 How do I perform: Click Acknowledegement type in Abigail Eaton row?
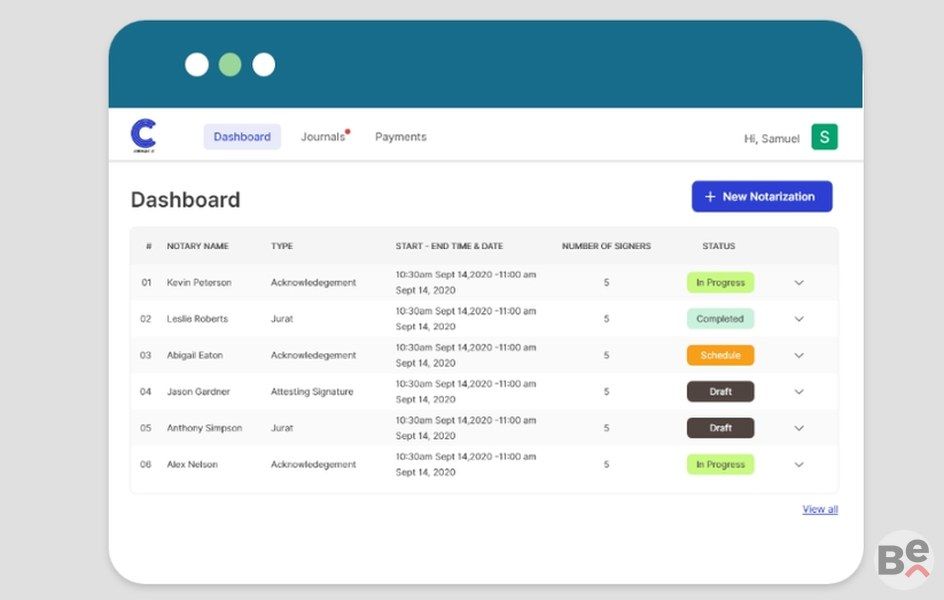click(x=313, y=355)
